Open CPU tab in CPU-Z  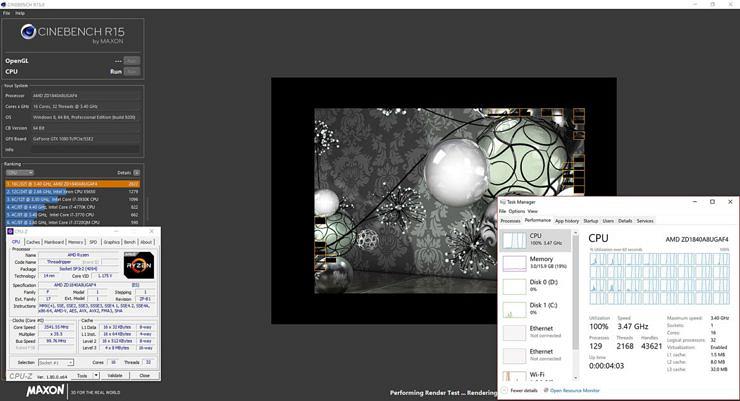pyautogui.click(x=16, y=242)
